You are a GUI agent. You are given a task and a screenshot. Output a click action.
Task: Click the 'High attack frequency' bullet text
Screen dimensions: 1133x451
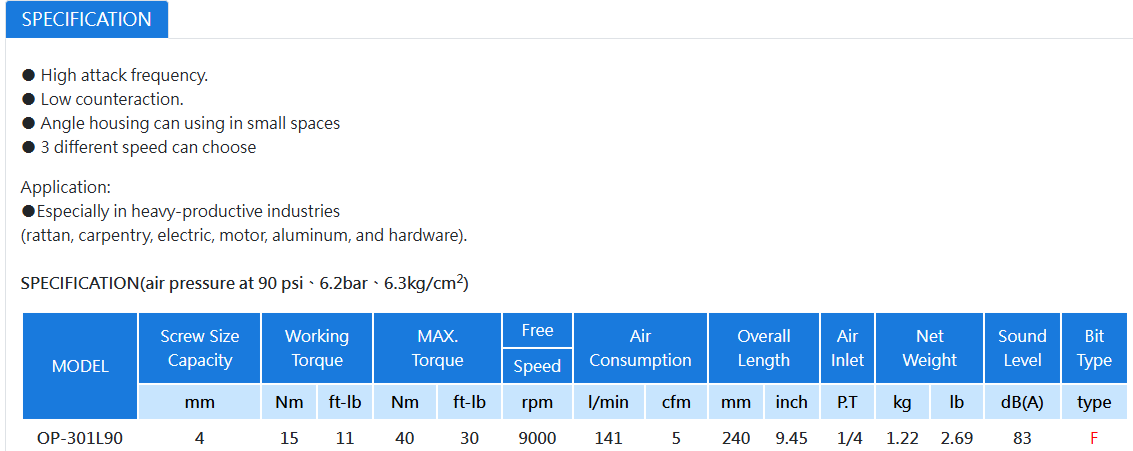point(124,74)
